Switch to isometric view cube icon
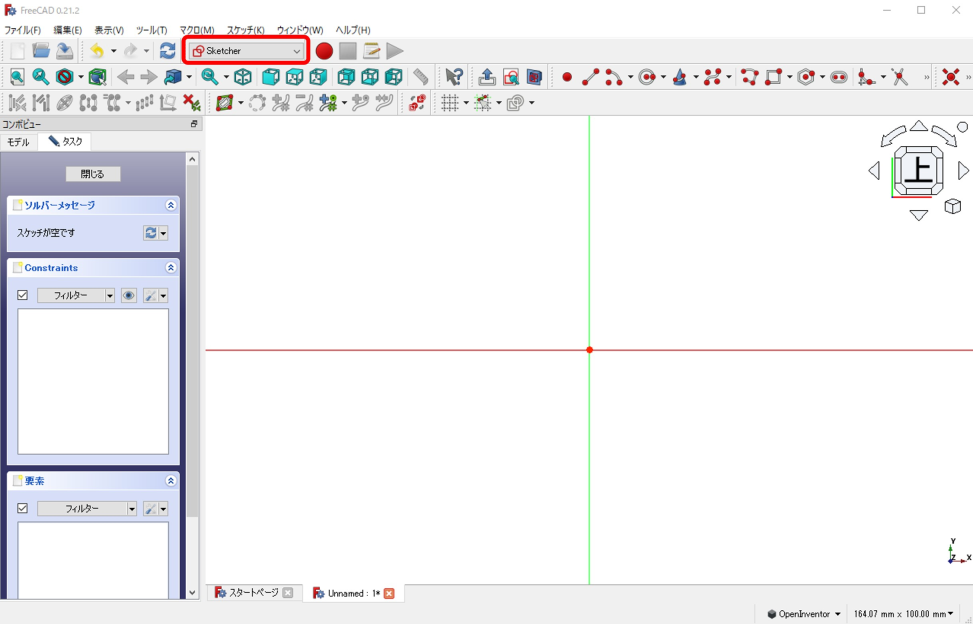The width and height of the screenshot is (973, 624). click(x=243, y=77)
